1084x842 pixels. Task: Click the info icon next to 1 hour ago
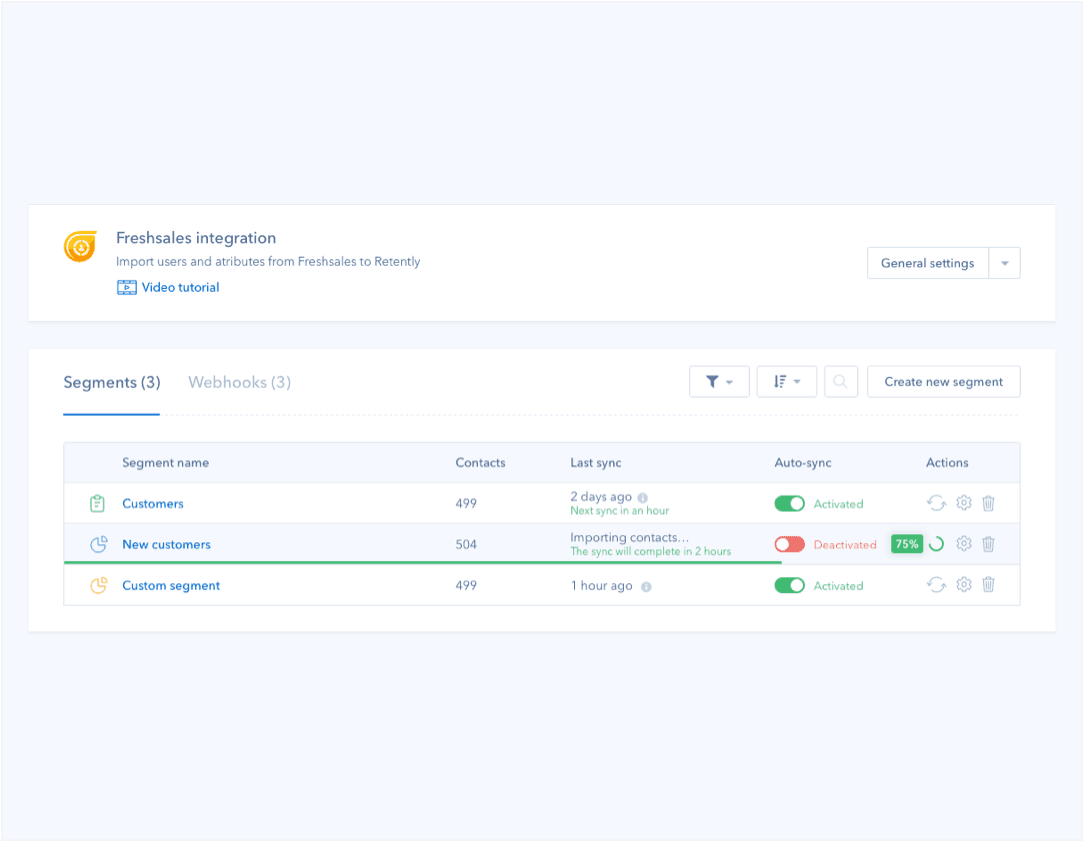(x=646, y=587)
